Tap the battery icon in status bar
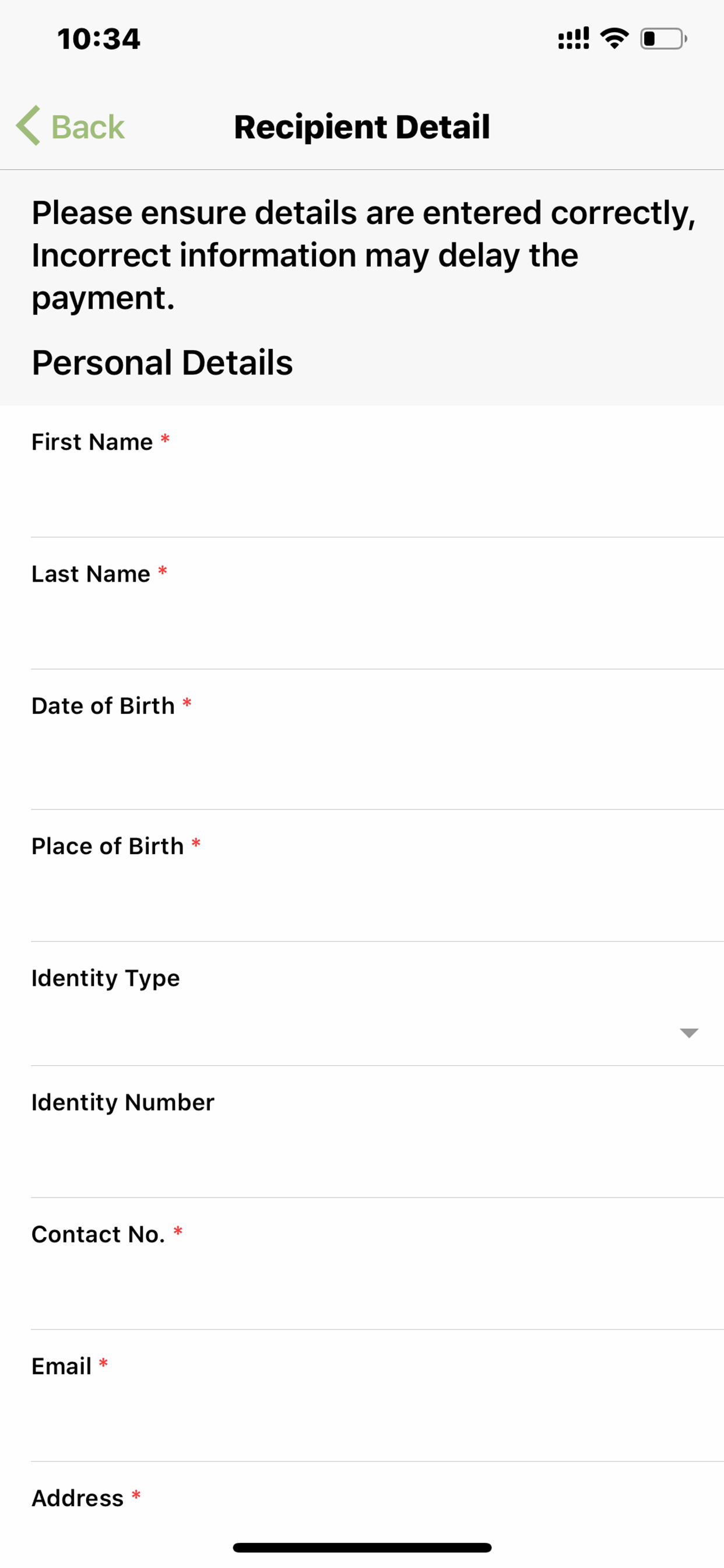The height and width of the screenshot is (1568, 724). pos(663,39)
